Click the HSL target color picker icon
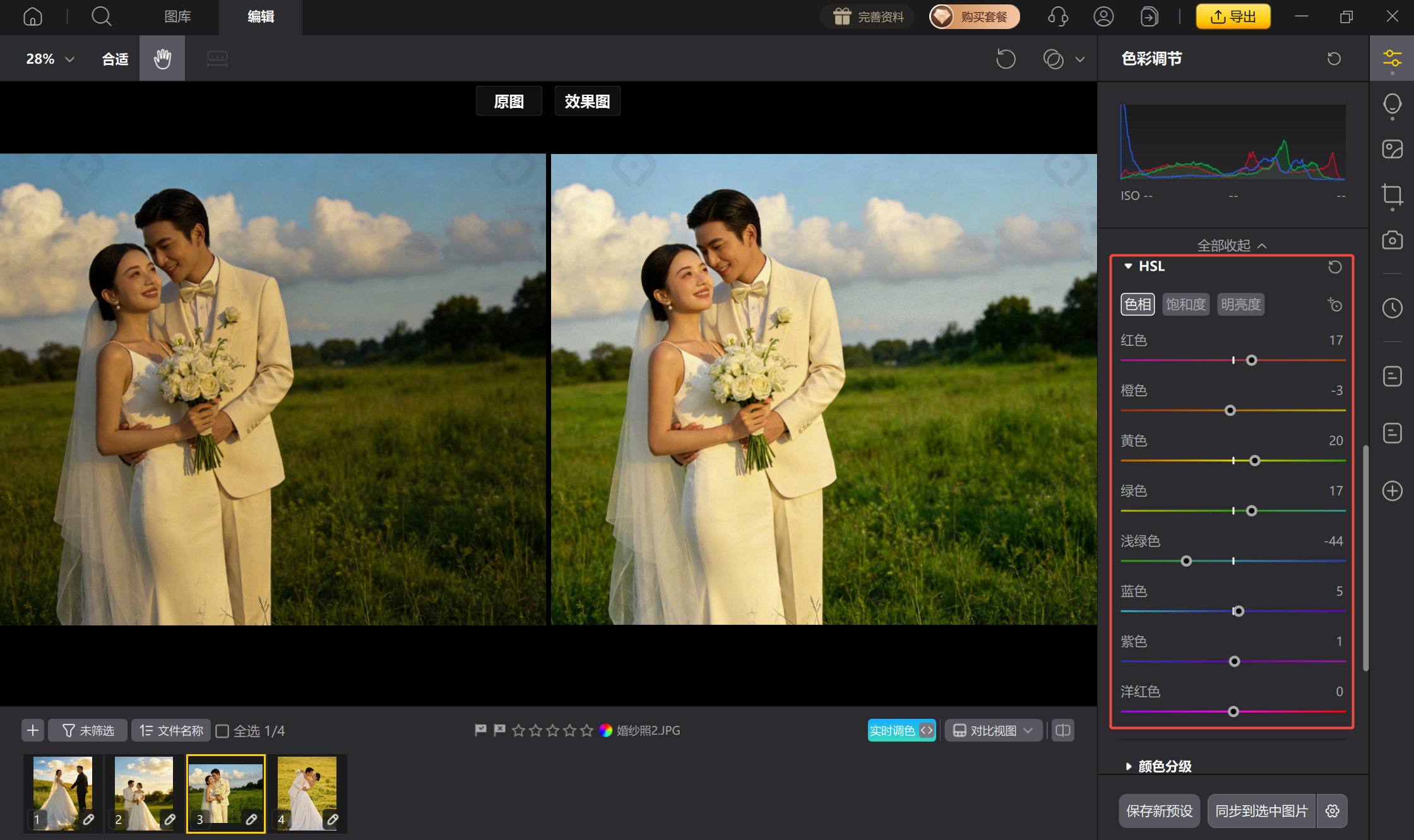 click(x=1334, y=305)
